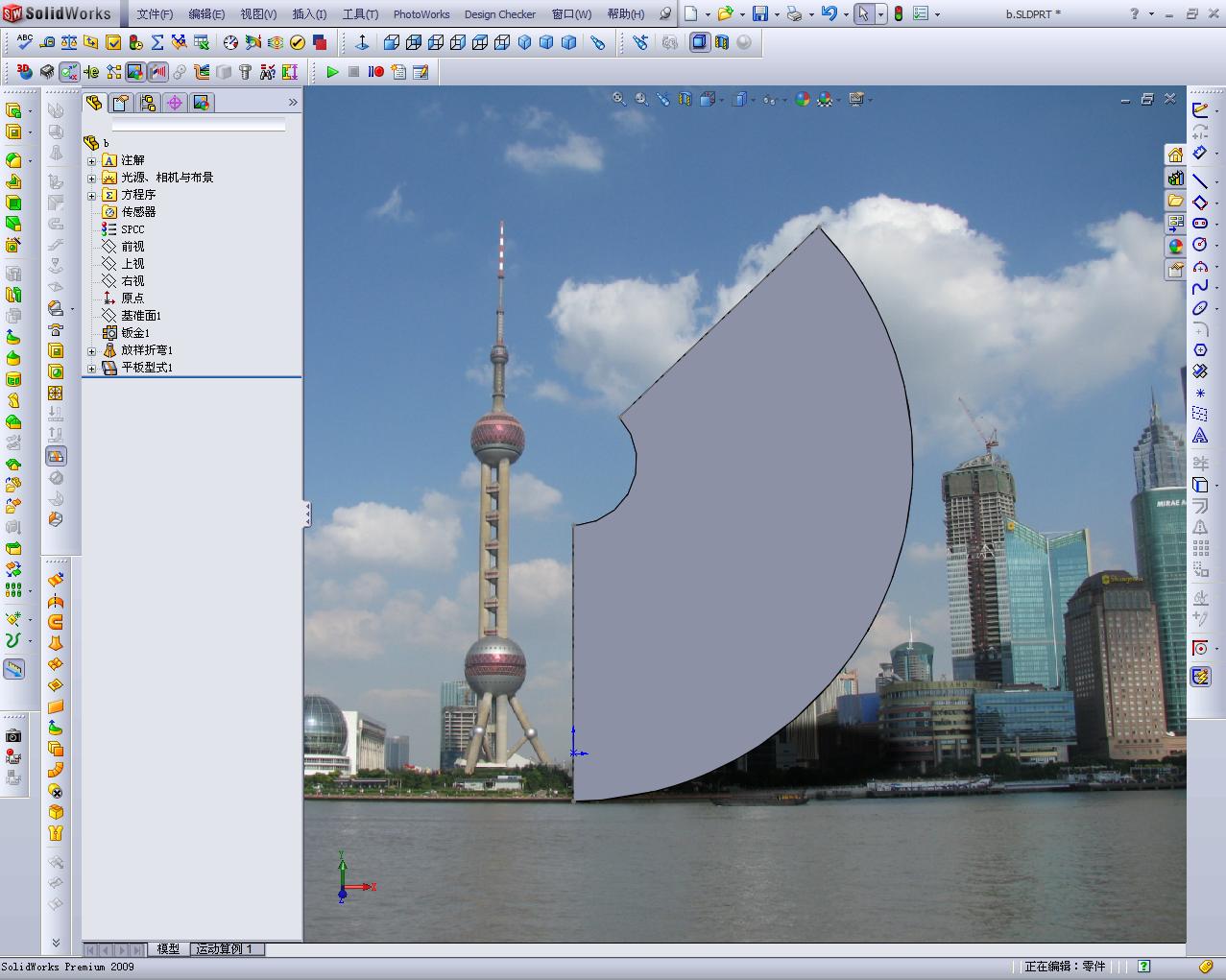The width and height of the screenshot is (1226, 980).
Task: Open the Save dropdown arrow
Action: [x=777, y=14]
